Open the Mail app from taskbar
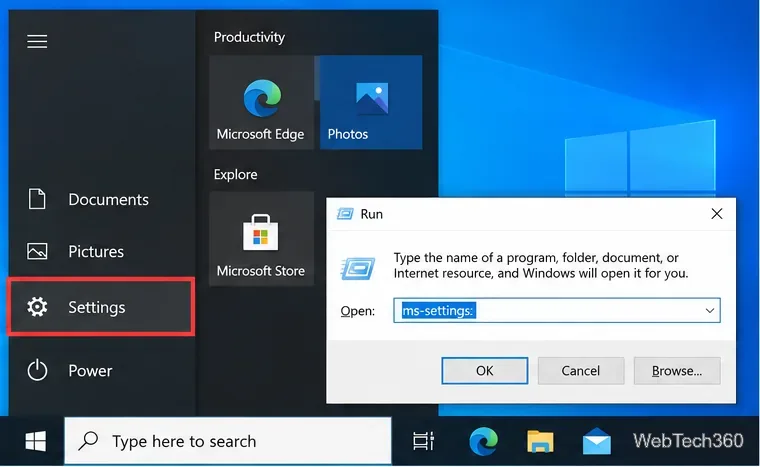The image size is (760, 467). point(597,441)
